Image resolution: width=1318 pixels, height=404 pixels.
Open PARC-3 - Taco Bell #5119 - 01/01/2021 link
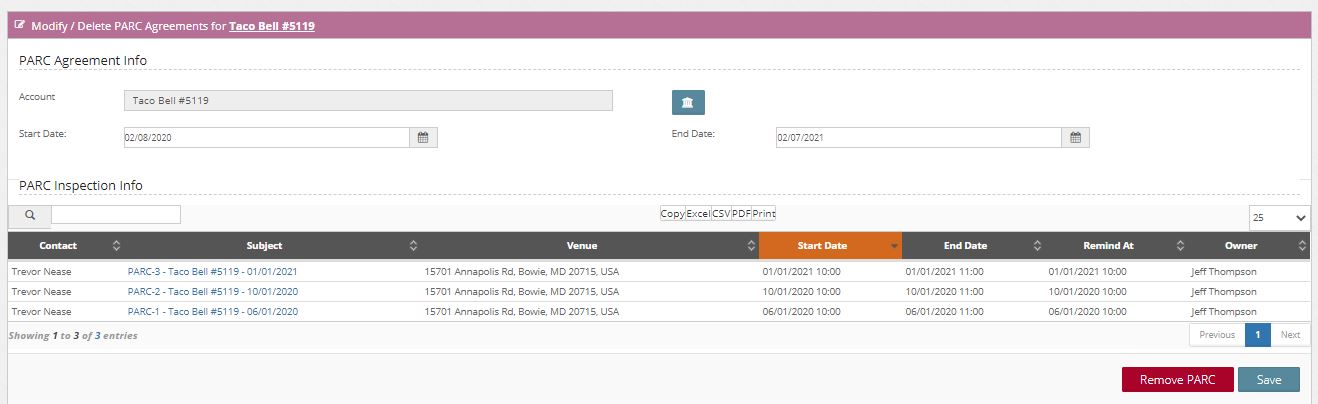[x=212, y=271]
